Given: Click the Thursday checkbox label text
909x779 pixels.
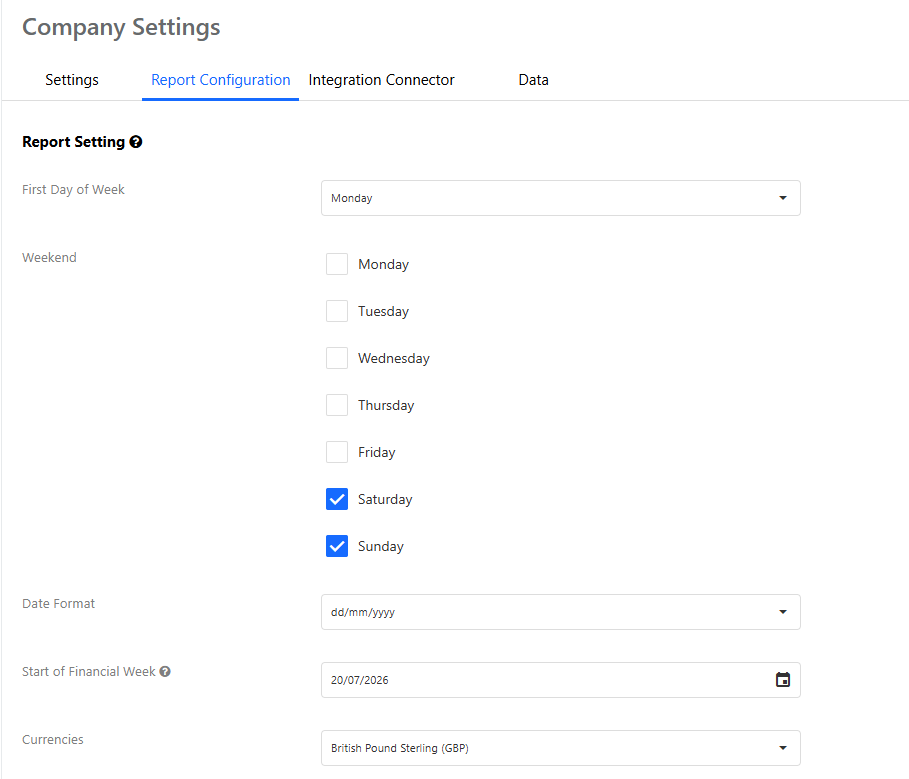Looking at the screenshot, I should point(386,406).
